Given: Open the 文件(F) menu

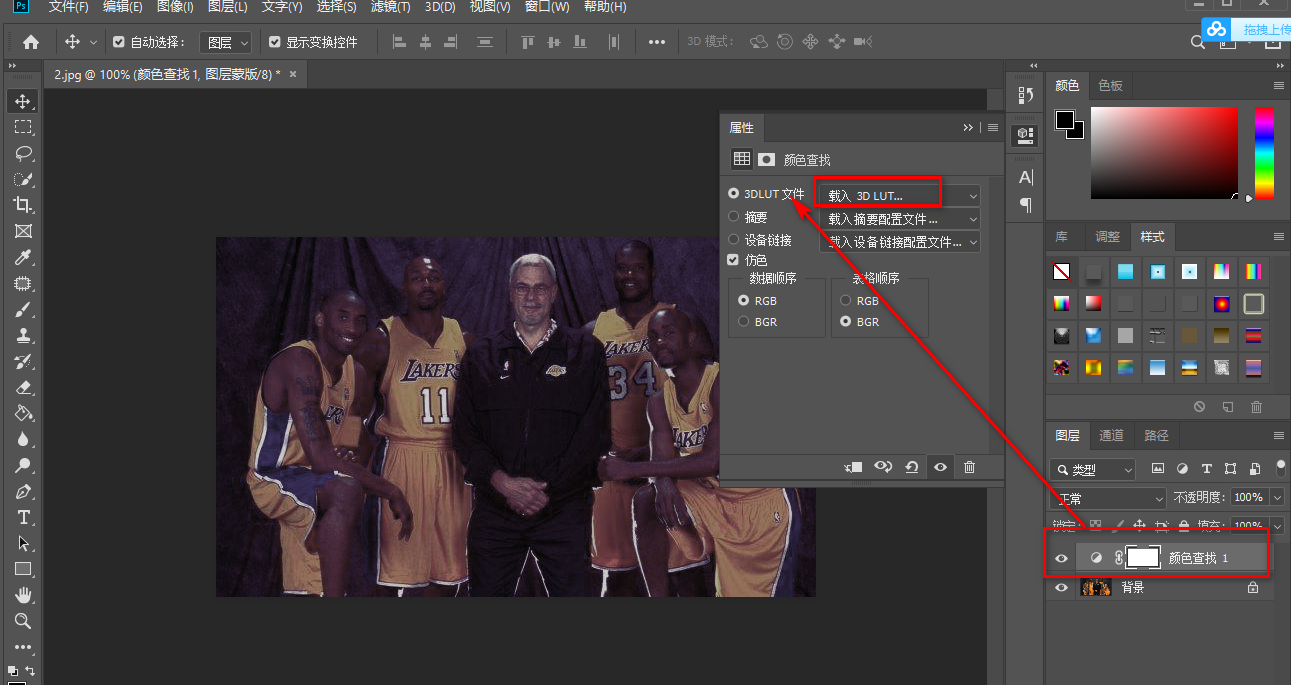Looking at the screenshot, I should pos(68,7).
